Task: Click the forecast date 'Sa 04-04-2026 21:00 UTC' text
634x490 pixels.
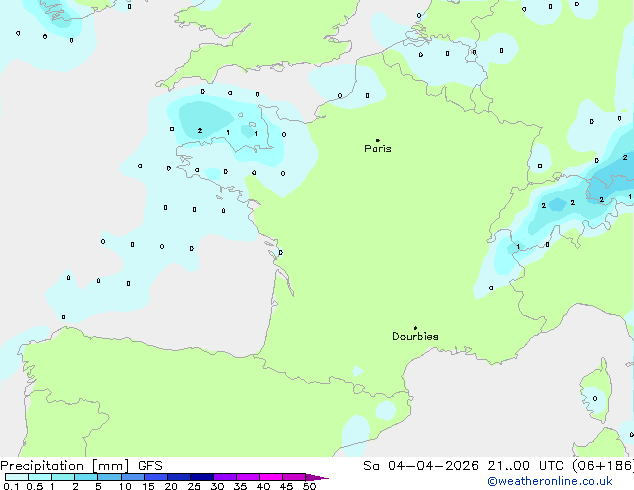Action: tap(463, 466)
